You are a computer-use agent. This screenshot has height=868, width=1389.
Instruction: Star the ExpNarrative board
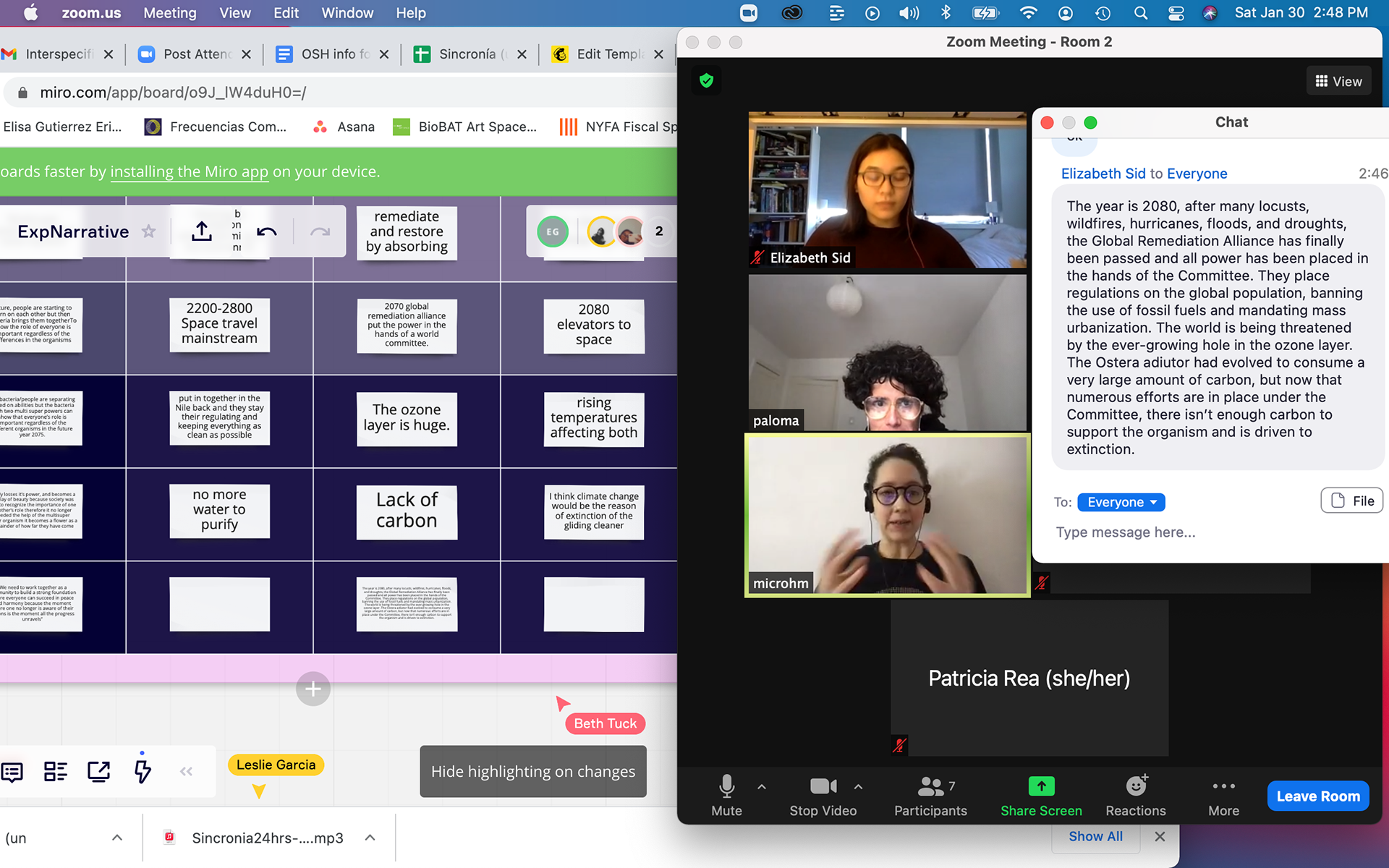click(148, 231)
